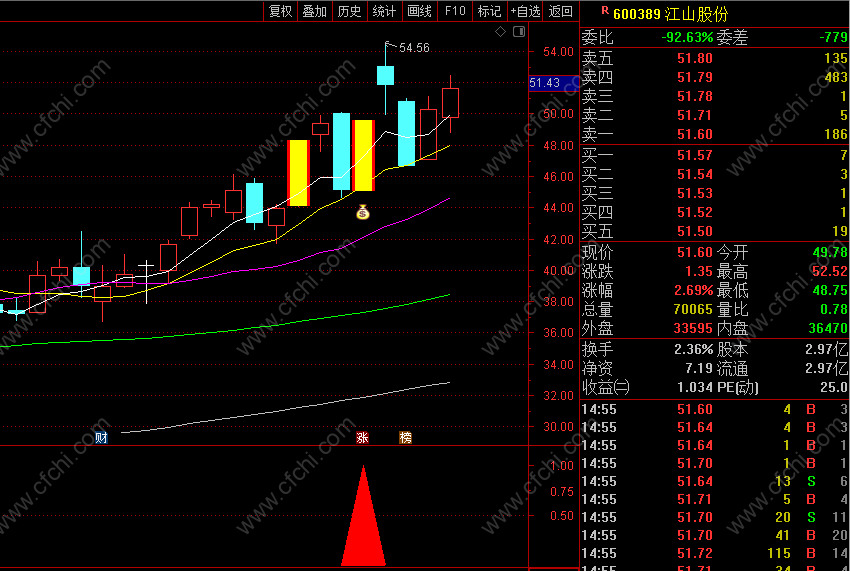Click the 量比 value 0.78

pyautogui.click(x=834, y=309)
